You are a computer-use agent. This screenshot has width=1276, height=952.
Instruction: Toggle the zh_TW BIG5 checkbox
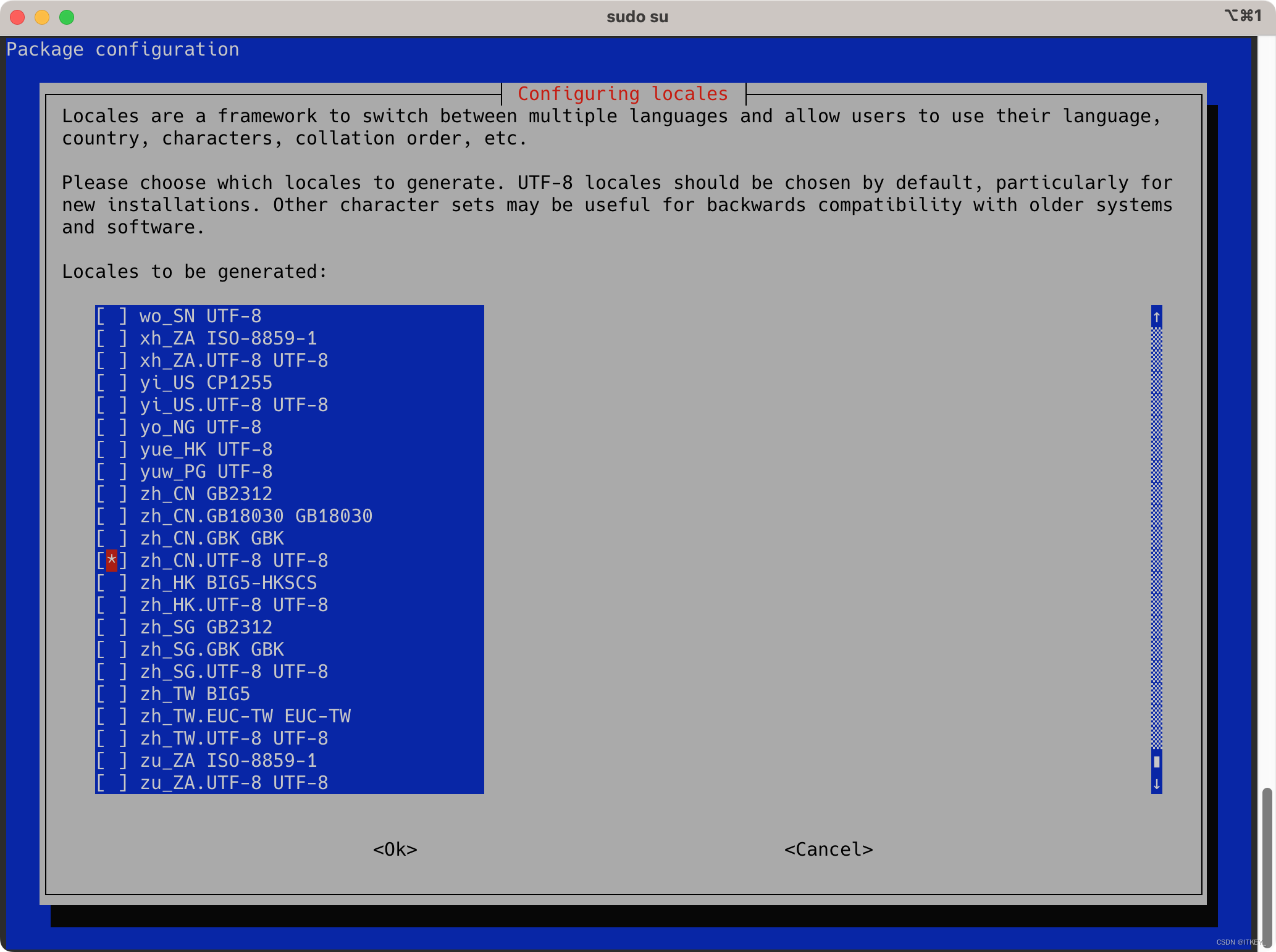coord(112,694)
